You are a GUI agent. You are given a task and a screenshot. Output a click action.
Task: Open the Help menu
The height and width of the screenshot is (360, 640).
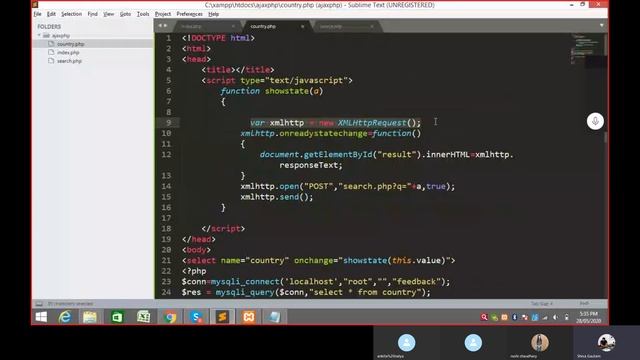213,14
